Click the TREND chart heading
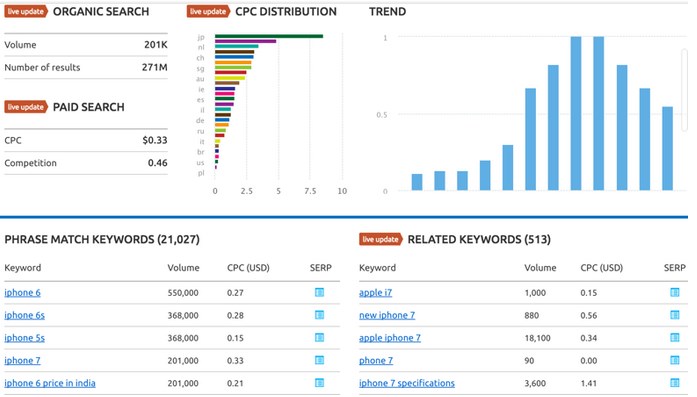Viewport: 697px width, 397px height. pos(387,12)
